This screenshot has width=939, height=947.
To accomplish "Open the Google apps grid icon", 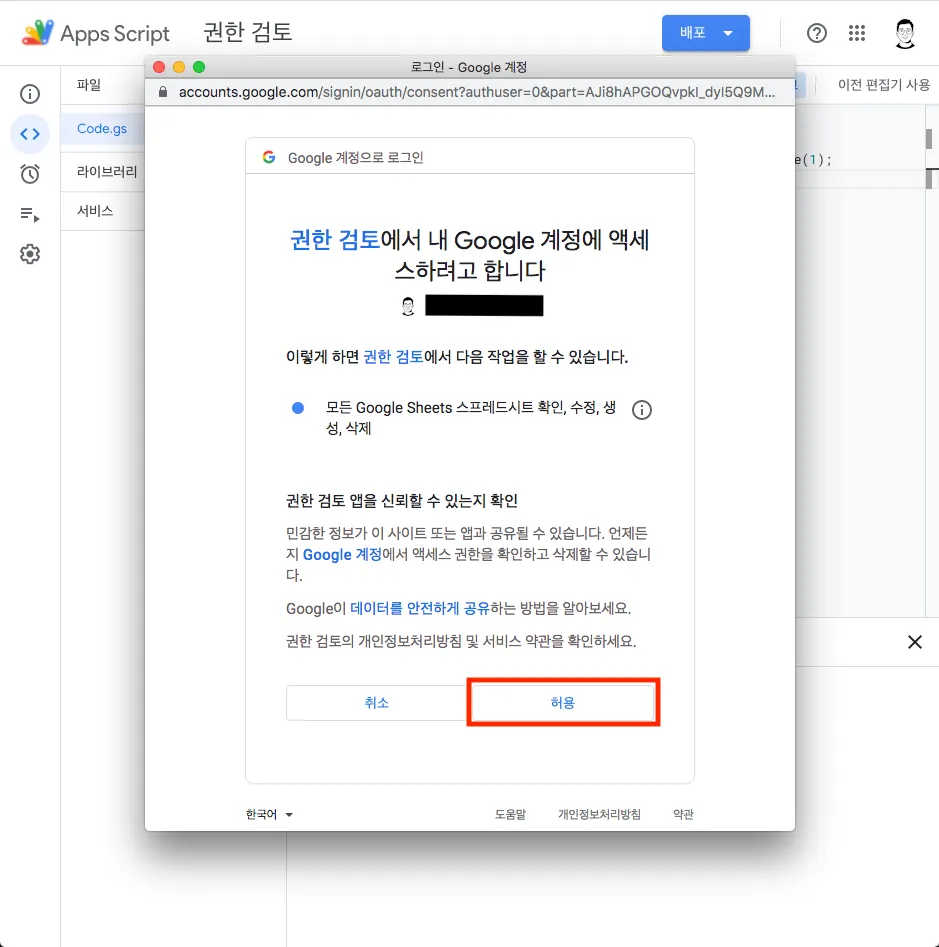I will click(x=856, y=33).
